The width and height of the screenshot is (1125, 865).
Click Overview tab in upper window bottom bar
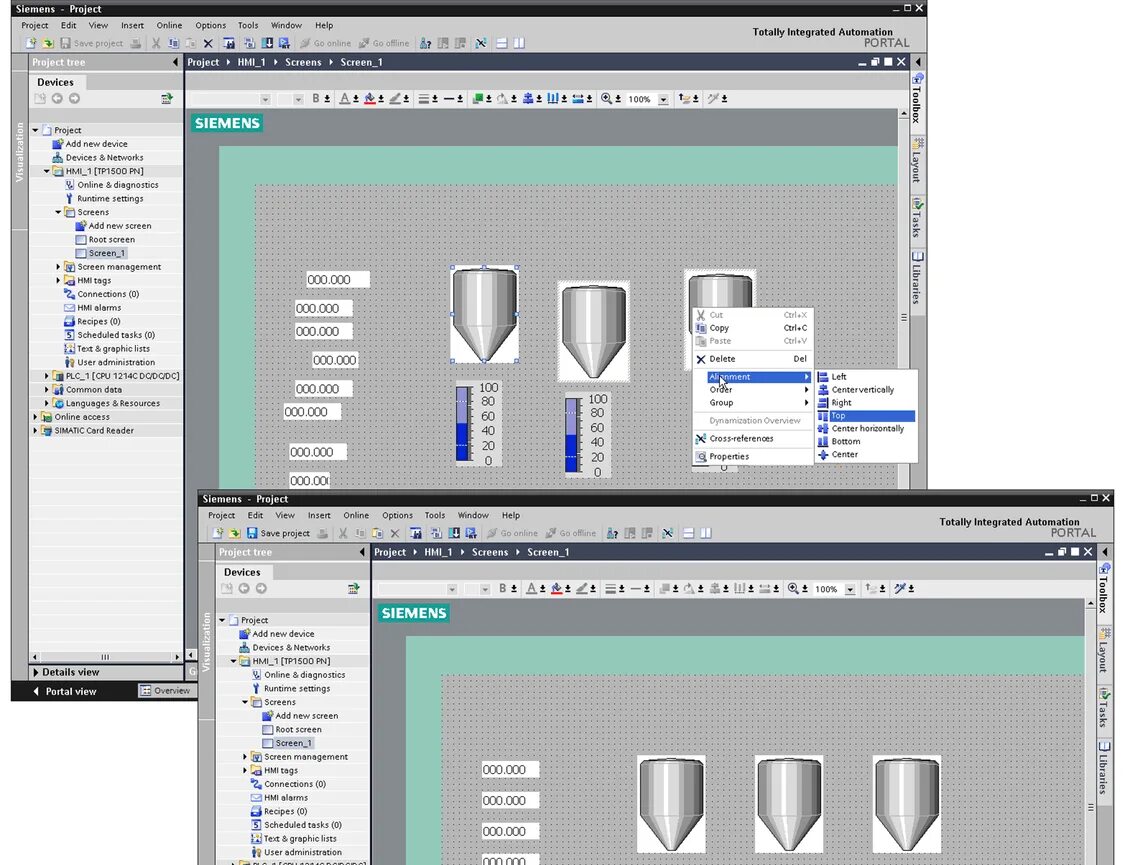[165, 691]
